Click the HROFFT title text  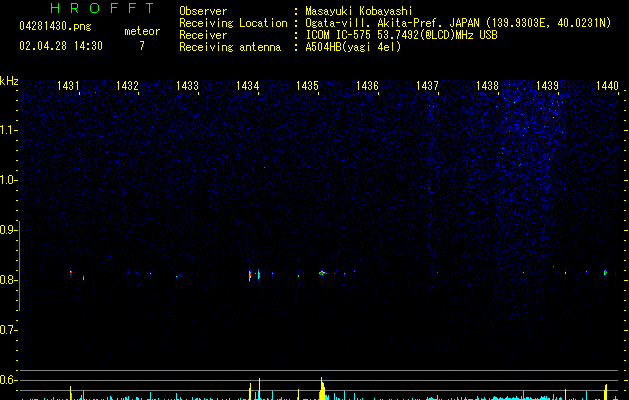[x=102, y=8]
